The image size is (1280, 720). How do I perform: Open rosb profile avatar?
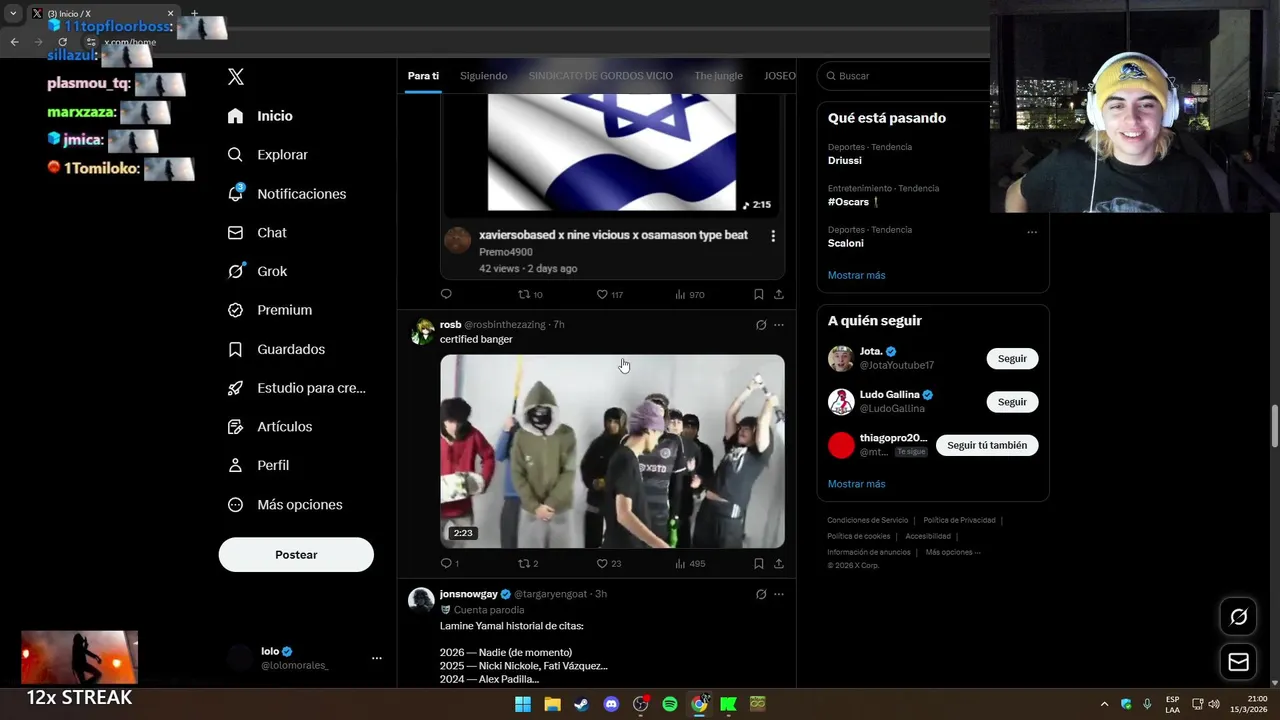(x=423, y=332)
